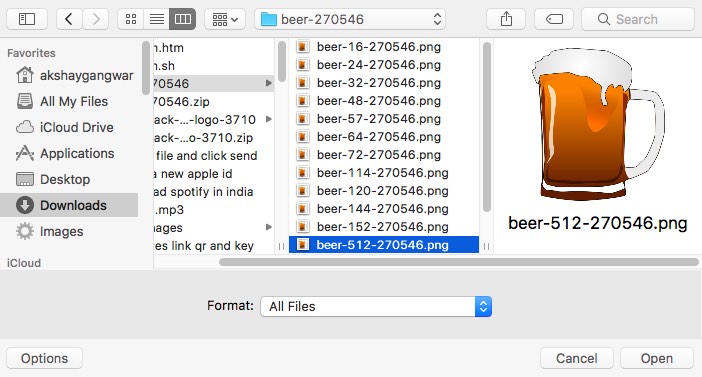Go back to previous folder

(x=69, y=19)
